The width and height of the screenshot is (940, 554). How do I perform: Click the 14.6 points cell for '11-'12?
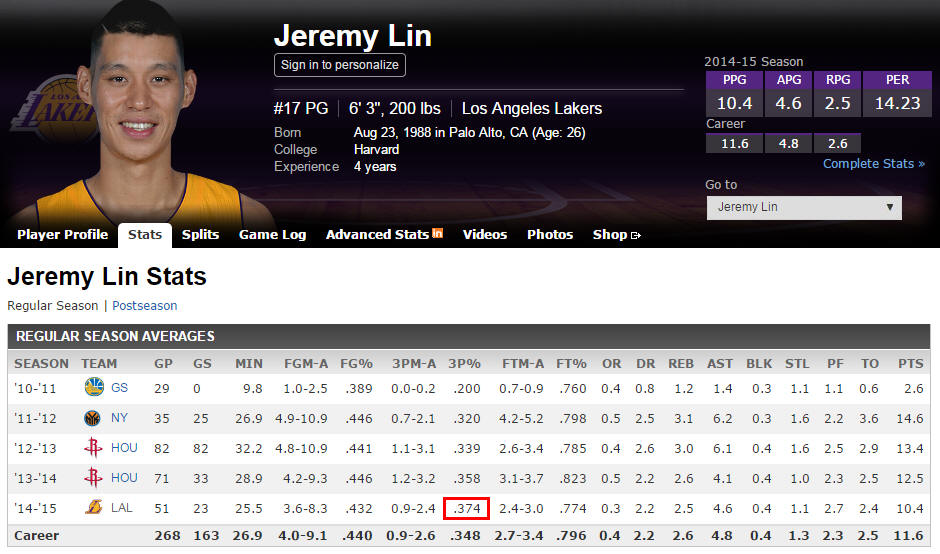click(x=909, y=418)
